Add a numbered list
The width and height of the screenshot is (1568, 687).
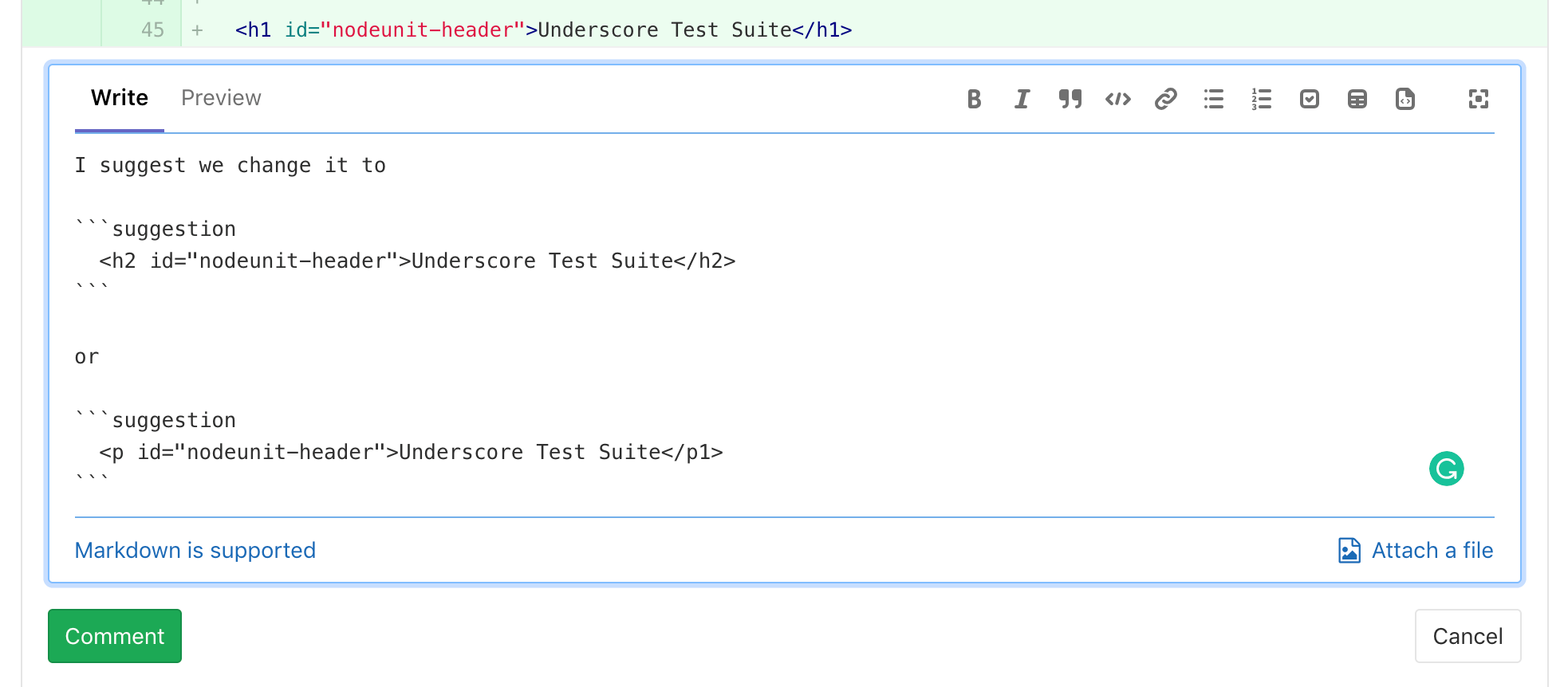point(1261,99)
